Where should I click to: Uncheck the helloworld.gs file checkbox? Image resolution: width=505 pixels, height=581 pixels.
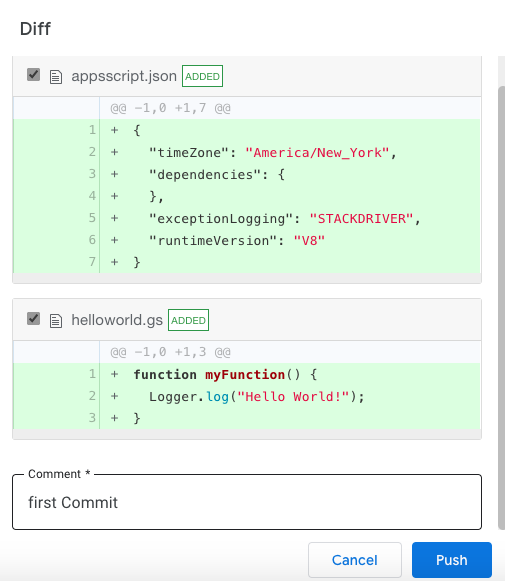[x=33, y=318]
